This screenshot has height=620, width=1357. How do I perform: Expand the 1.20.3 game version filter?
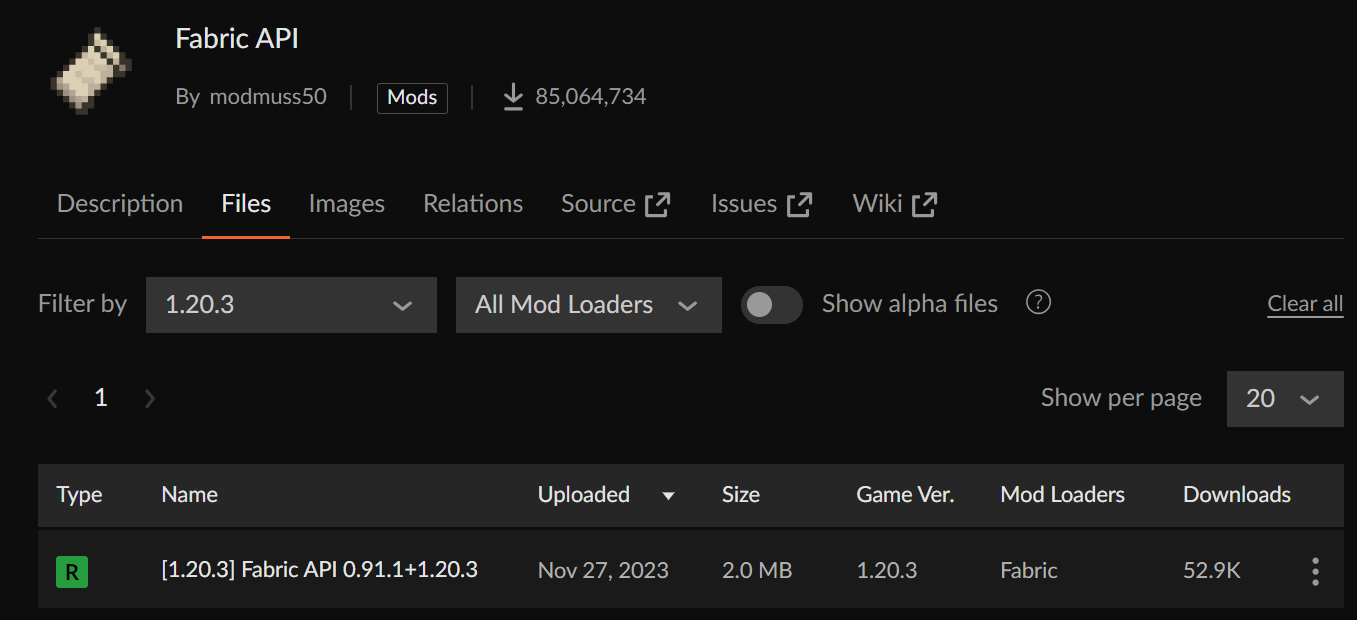click(290, 305)
